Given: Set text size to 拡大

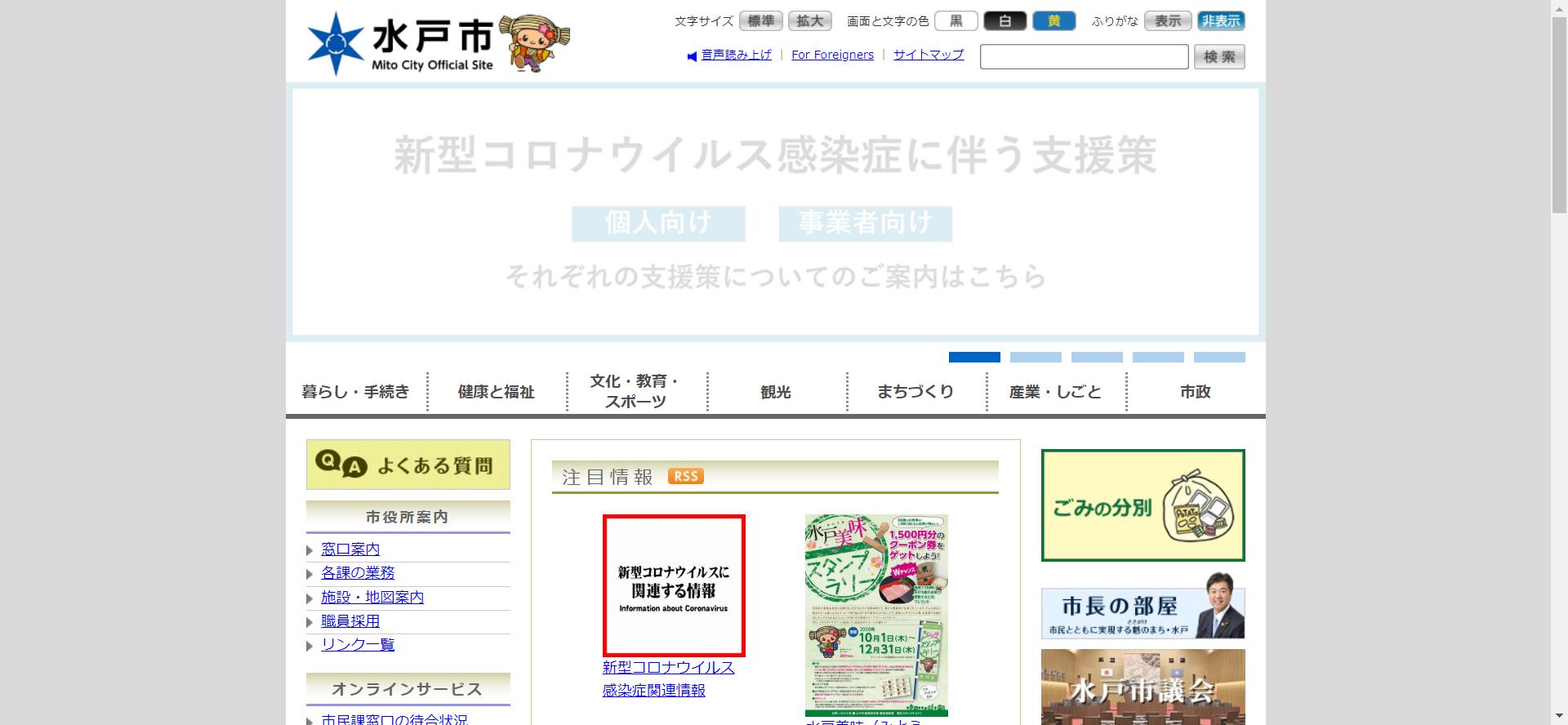Looking at the screenshot, I should pyautogui.click(x=809, y=21).
